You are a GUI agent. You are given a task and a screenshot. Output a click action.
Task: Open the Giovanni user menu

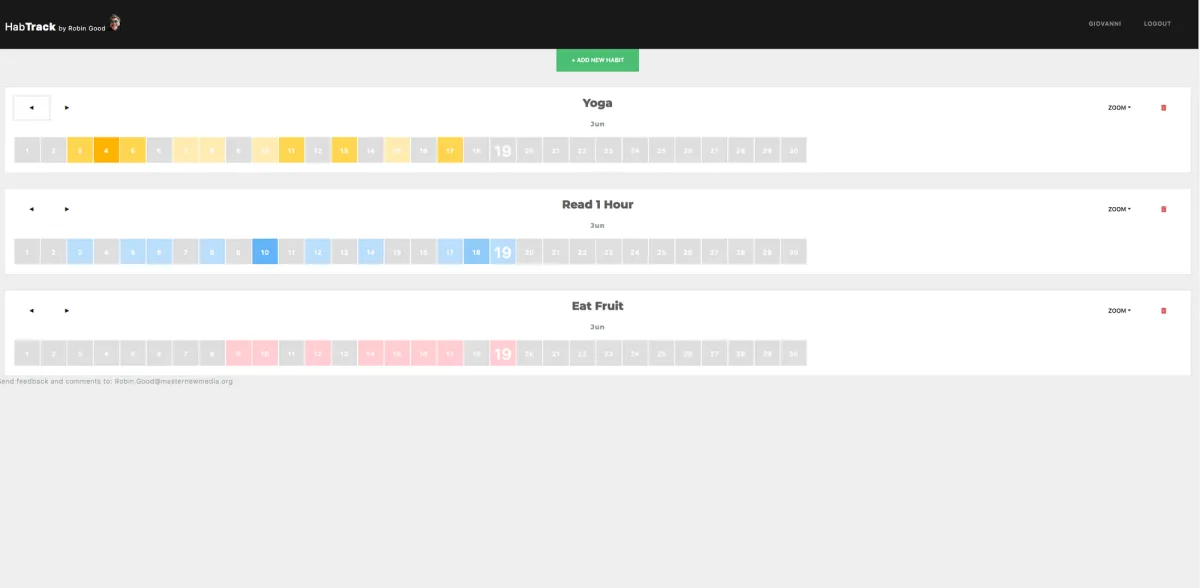coord(1104,24)
